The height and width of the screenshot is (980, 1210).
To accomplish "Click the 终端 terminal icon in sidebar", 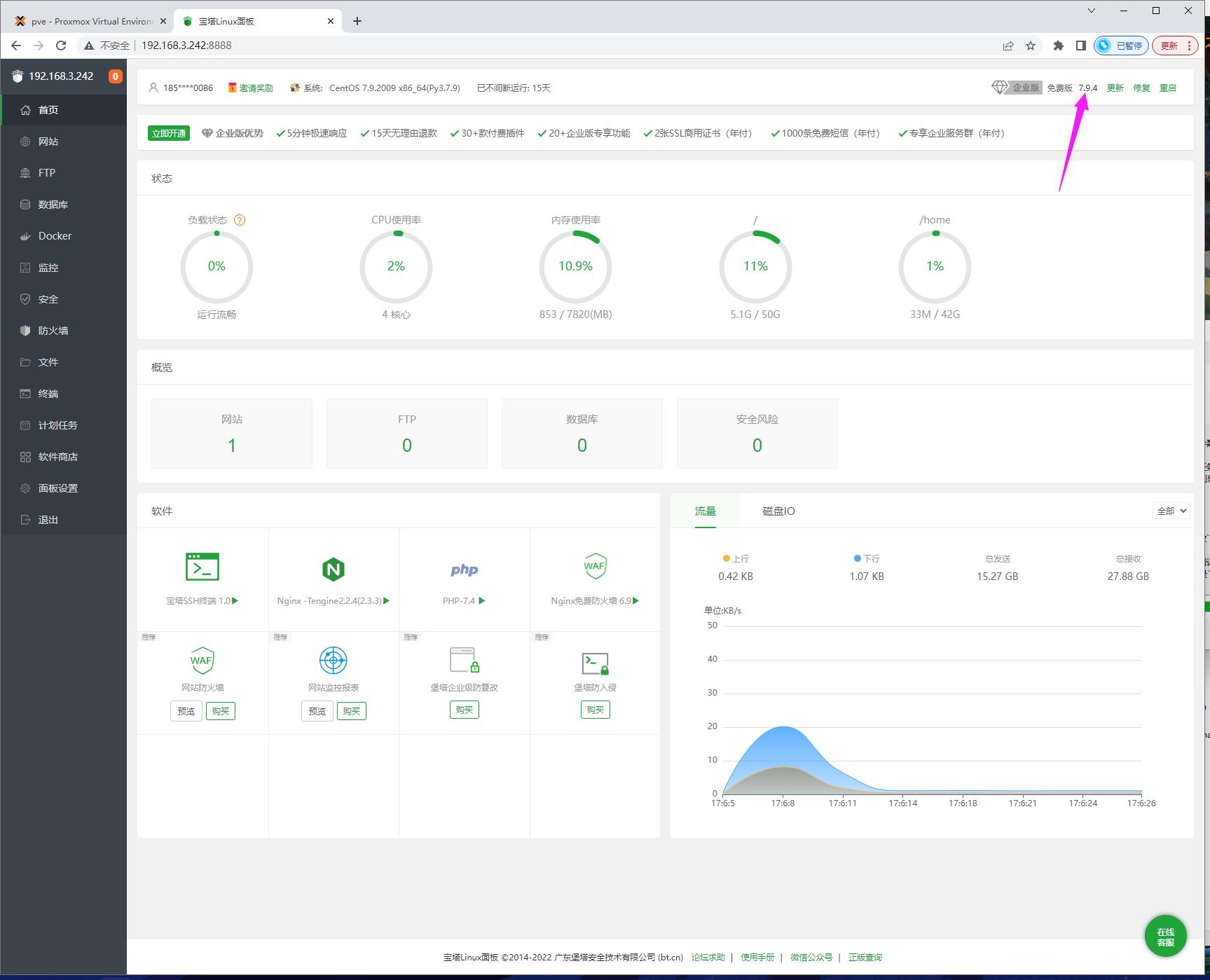I will click(x=25, y=394).
